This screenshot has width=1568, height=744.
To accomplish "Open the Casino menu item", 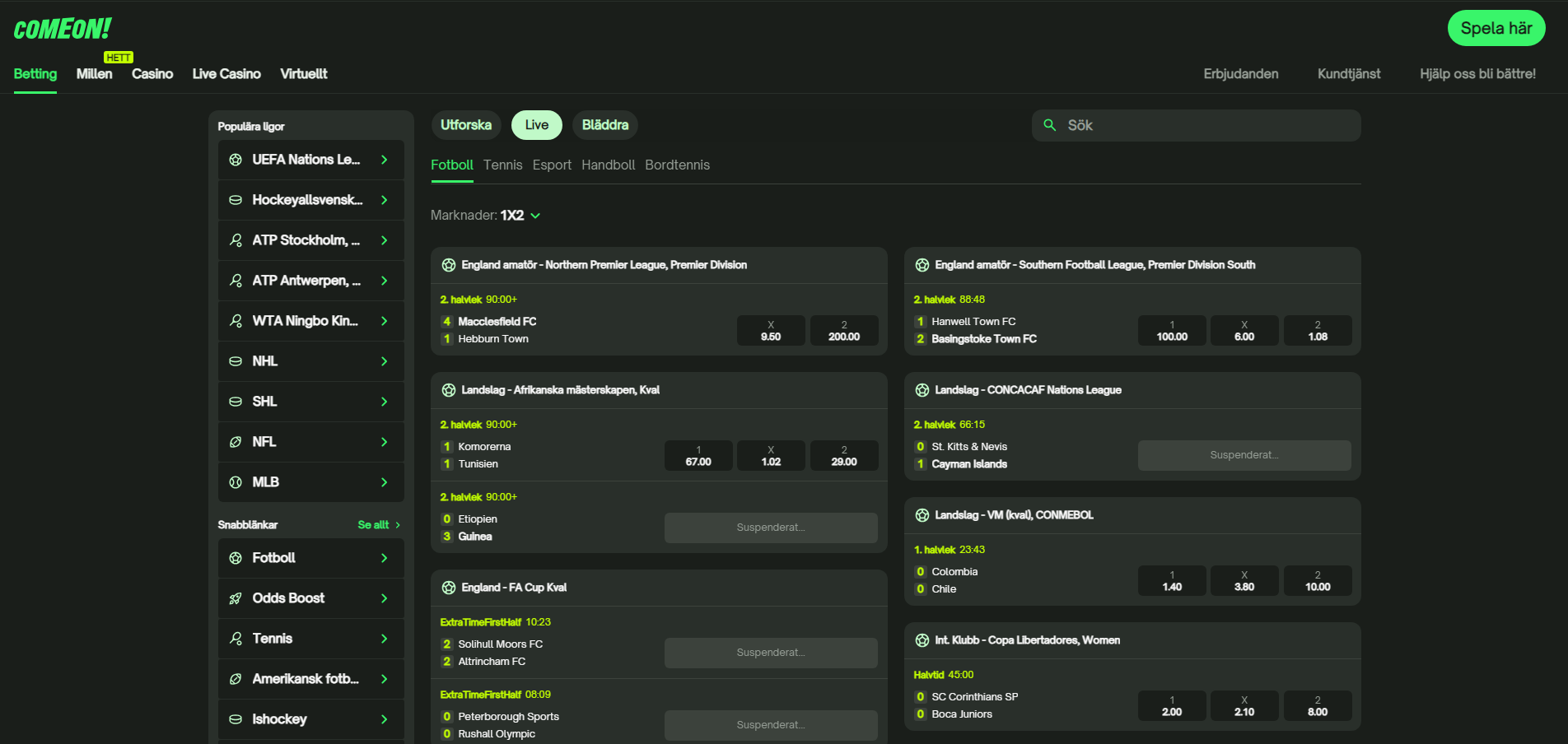I will [152, 74].
